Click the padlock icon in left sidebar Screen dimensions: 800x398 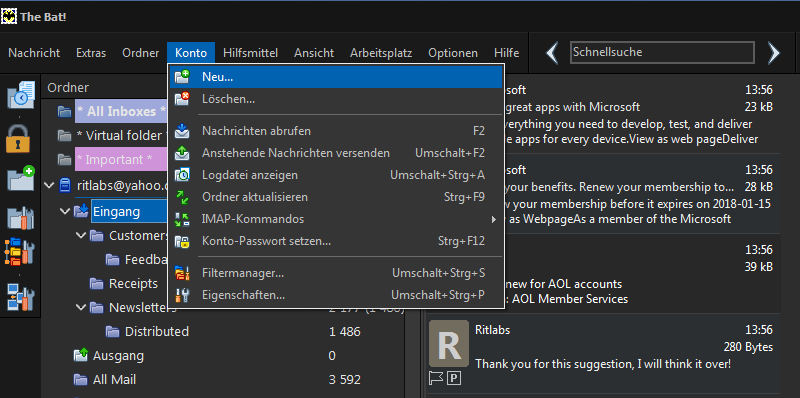pos(18,138)
